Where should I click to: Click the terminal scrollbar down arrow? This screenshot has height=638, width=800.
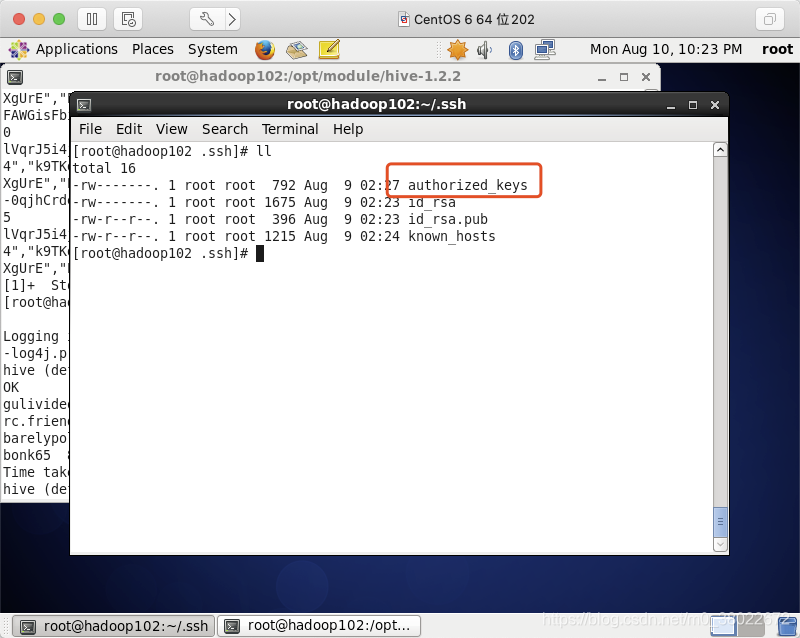tap(720, 545)
